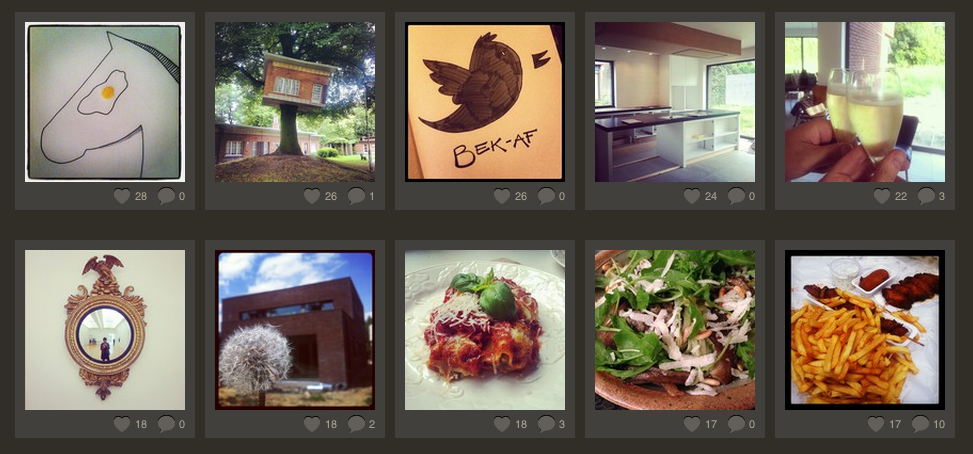Open the gold convex mirror photo
Image resolution: width=973 pixels, height=454 pixels.
[x=105, y=330]
